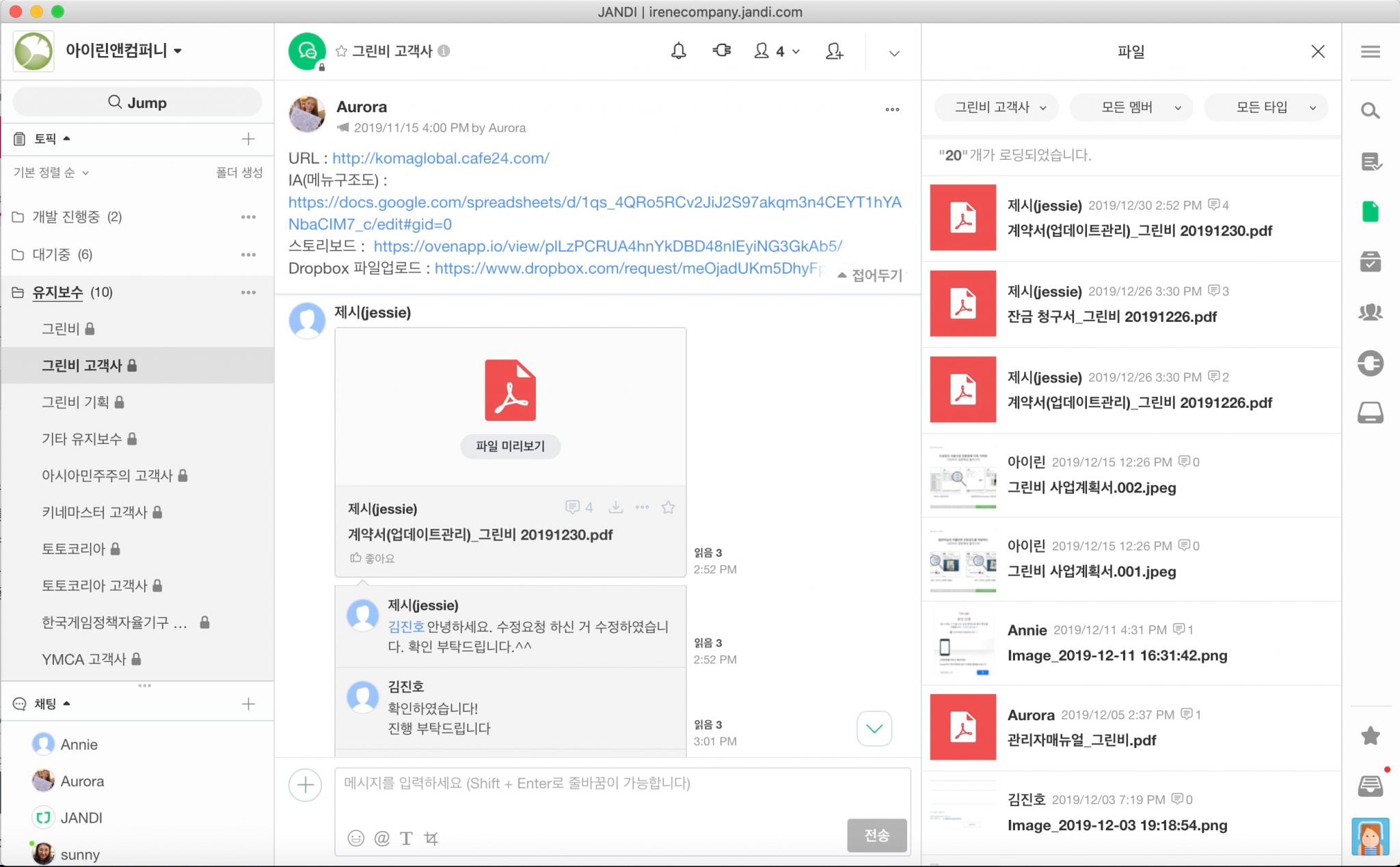1400x867 pixels.
Task: Open the search icon in right sidebar
Action: point(1370,111)
